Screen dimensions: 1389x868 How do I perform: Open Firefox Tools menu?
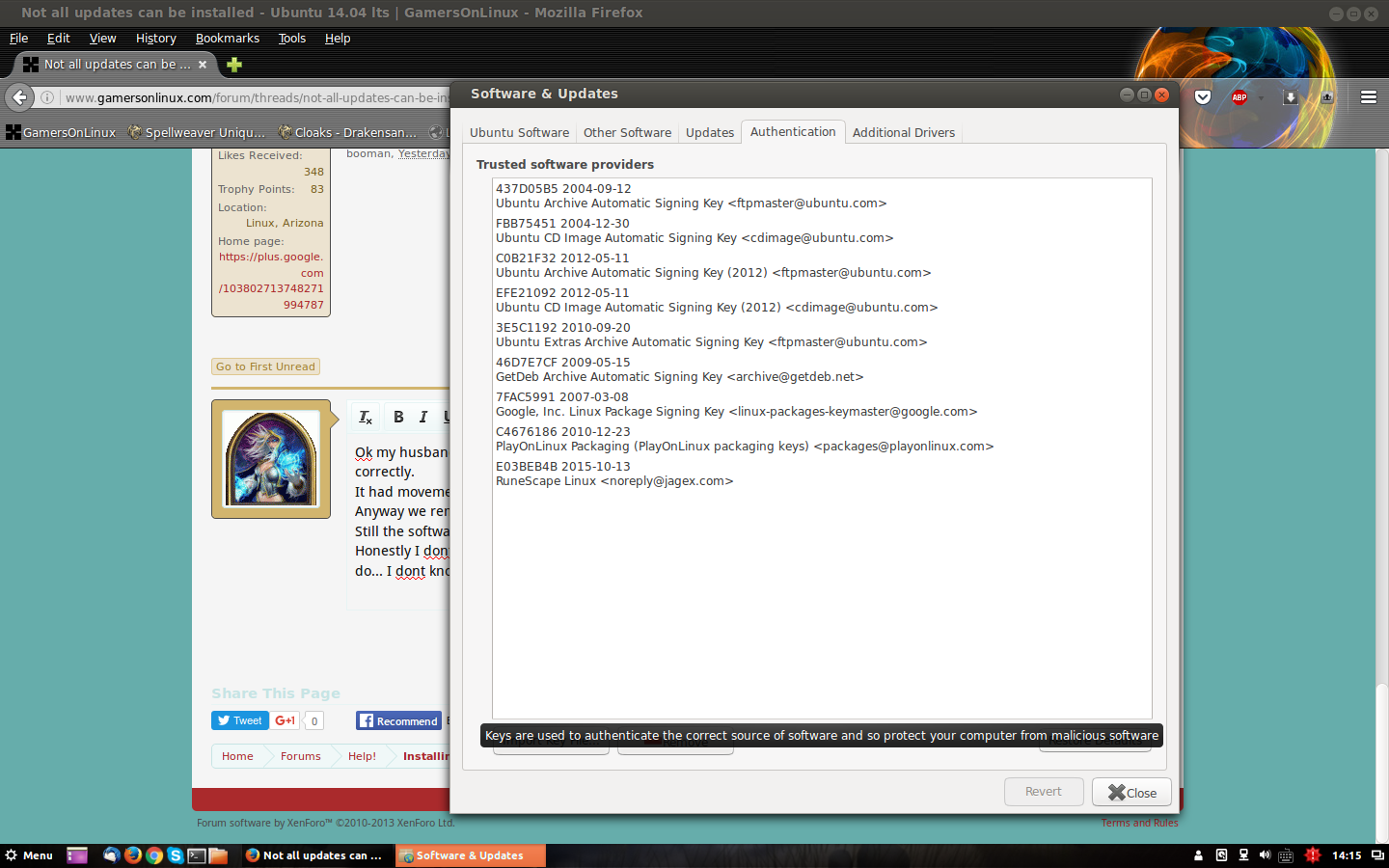tap(292, 39)
